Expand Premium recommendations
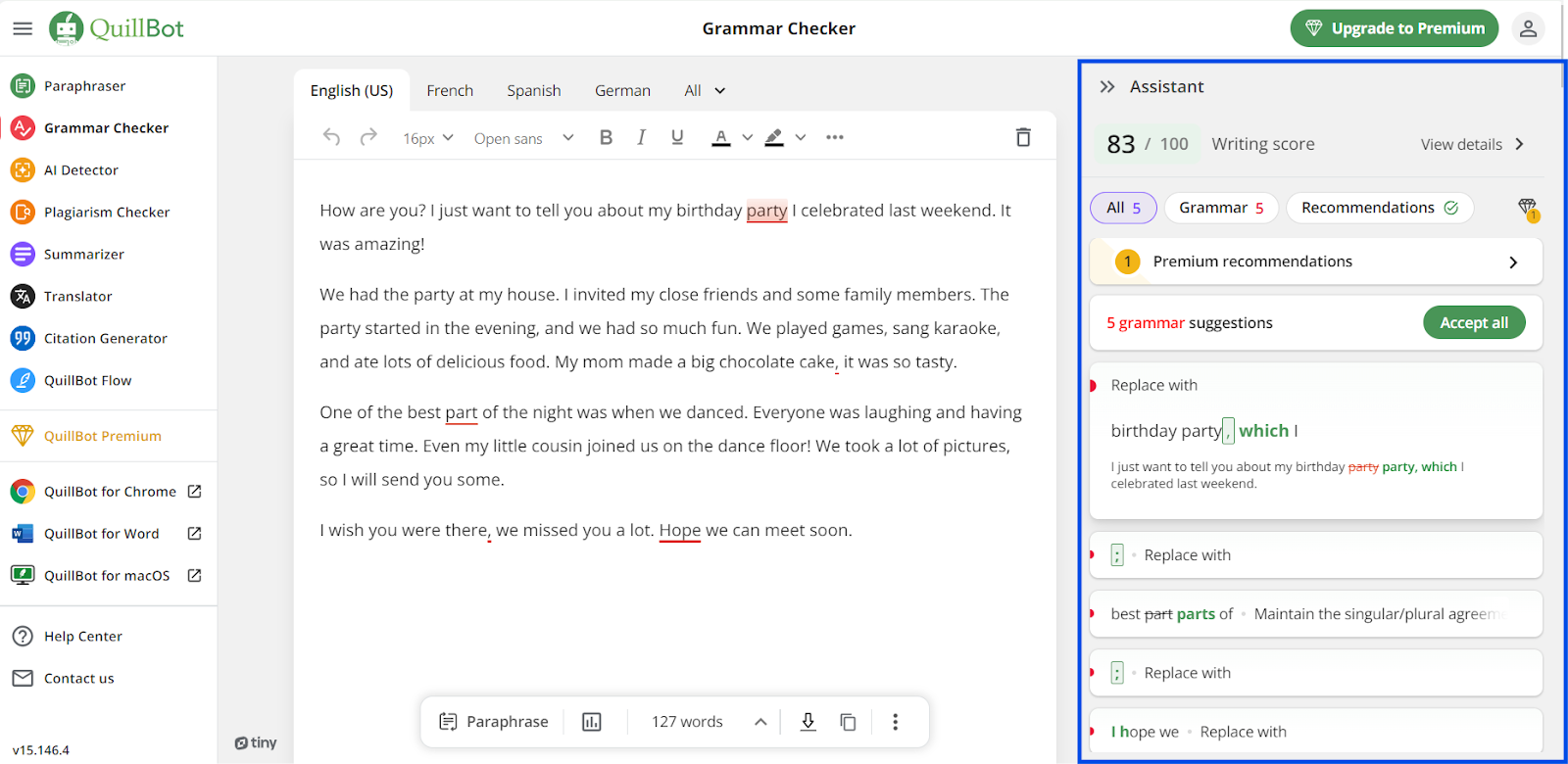The image size is (1568, 764). (1316, 262)
